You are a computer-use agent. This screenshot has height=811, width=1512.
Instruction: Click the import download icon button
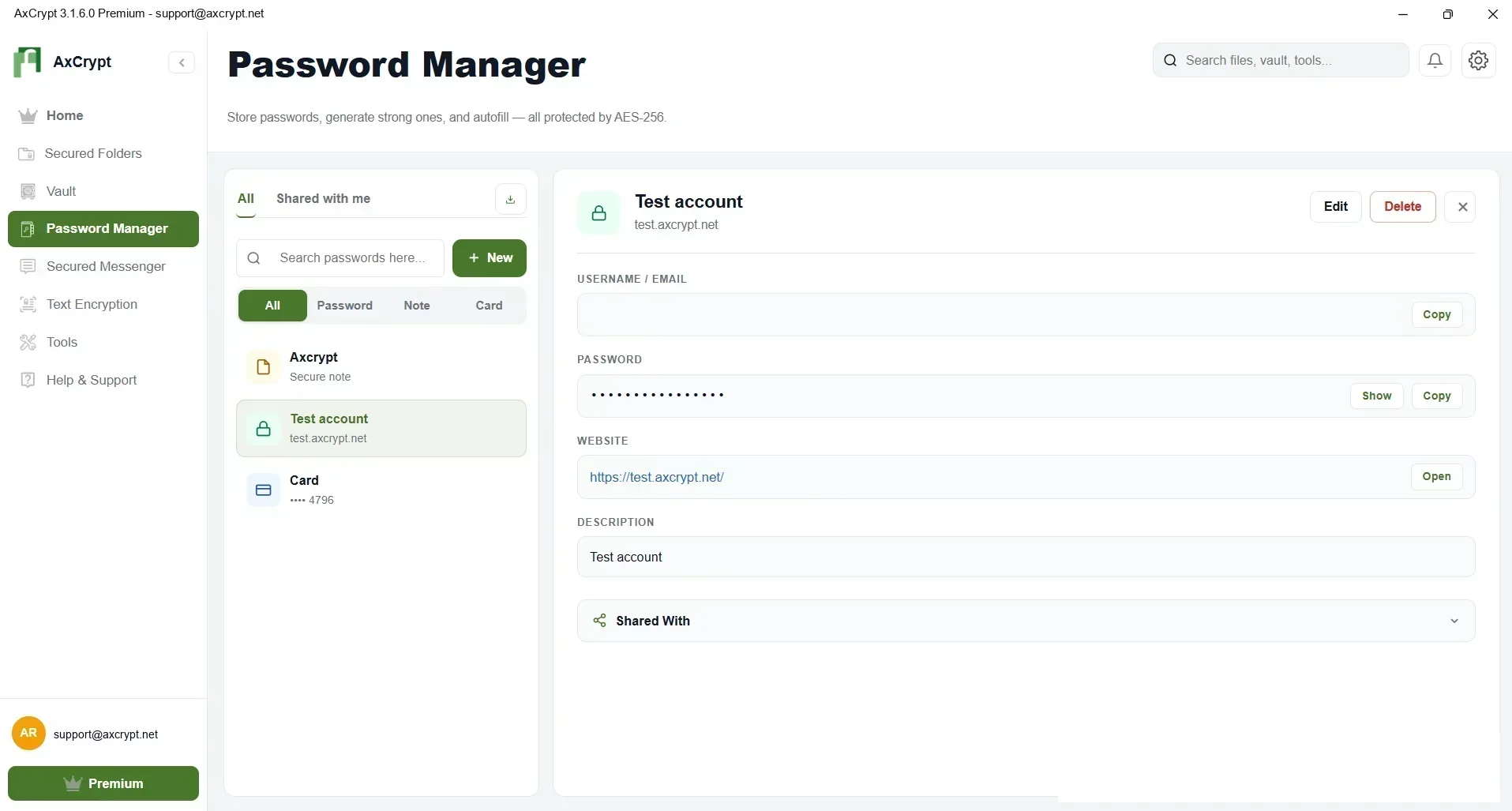click(x=511, y=199)
